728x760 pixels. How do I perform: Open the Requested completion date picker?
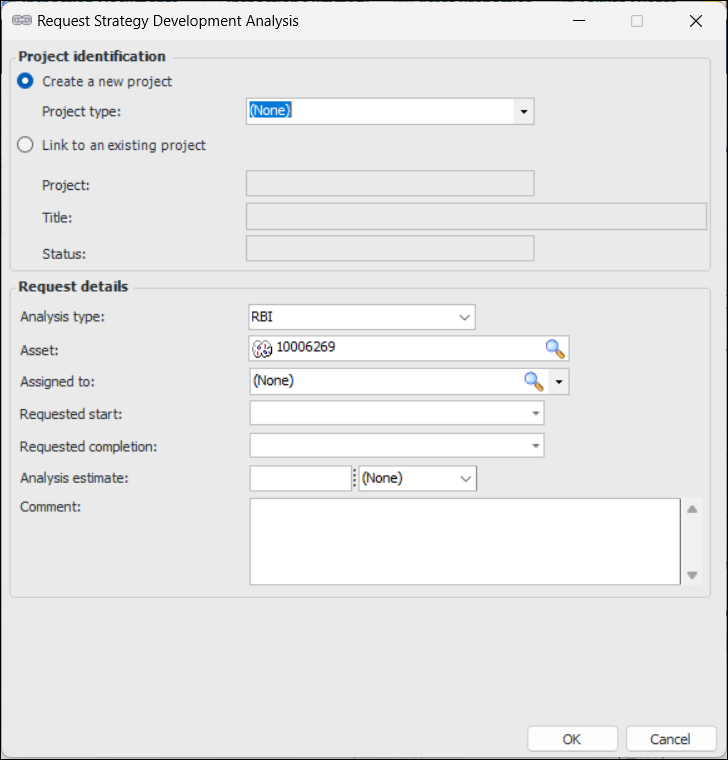(536, 445)
